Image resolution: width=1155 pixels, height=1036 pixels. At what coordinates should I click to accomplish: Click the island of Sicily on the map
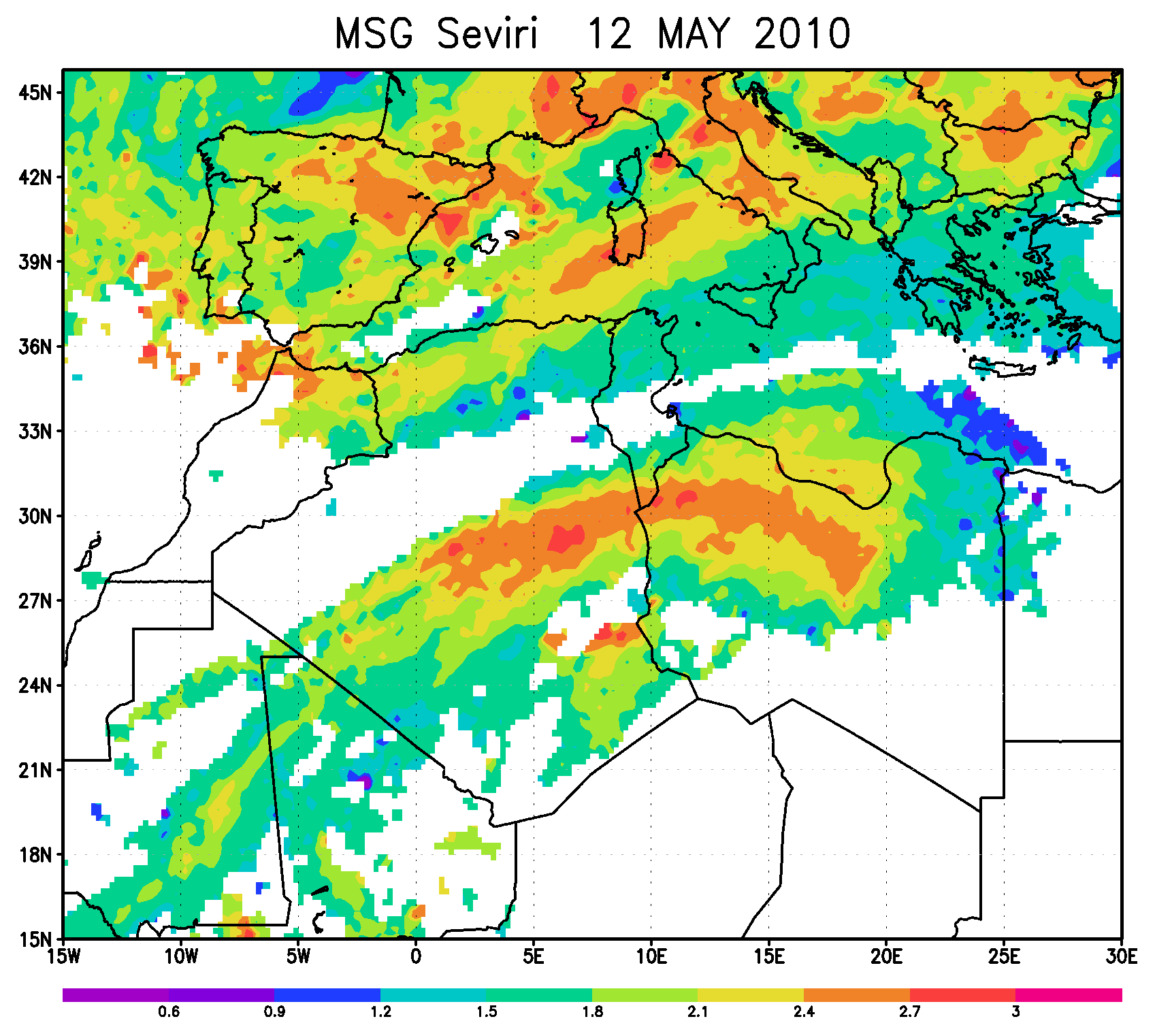(745, 303)
